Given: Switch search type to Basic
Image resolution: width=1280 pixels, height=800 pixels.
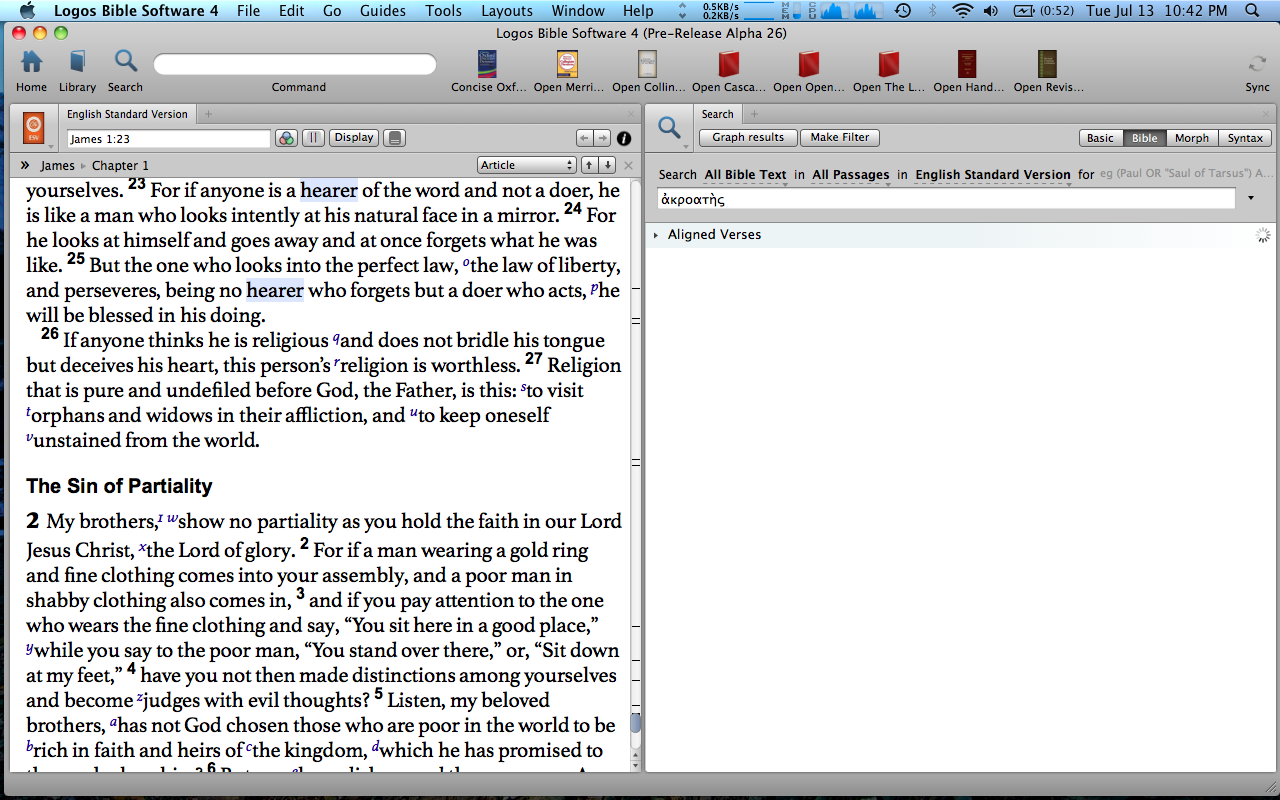Looking at the screenshot, I should [1101, 138].
